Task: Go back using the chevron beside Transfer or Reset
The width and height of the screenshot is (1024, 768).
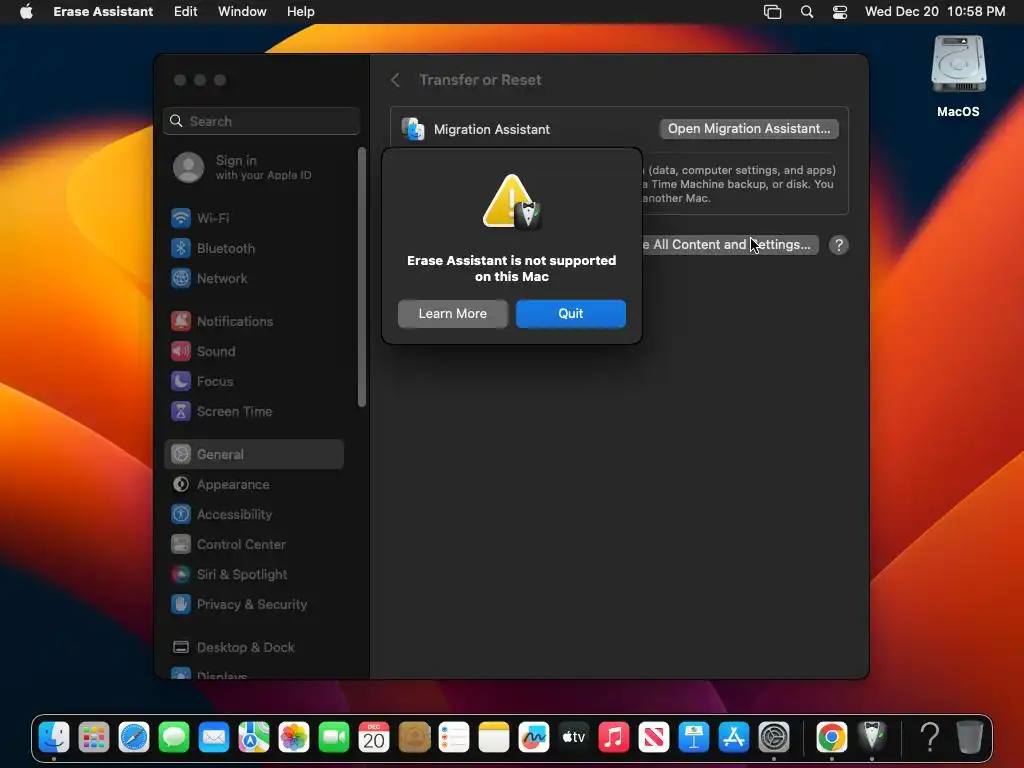Action: pyautogui.click(x=395, y=80)
